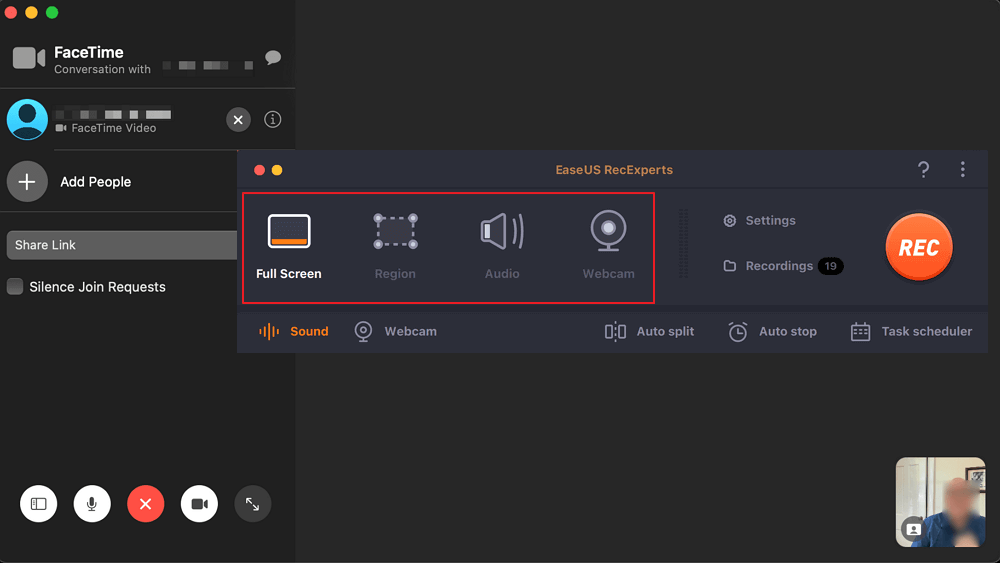Screen dimensions: 1000x563
Task: Show participant info in FaceTime
Action: point(272,119)
